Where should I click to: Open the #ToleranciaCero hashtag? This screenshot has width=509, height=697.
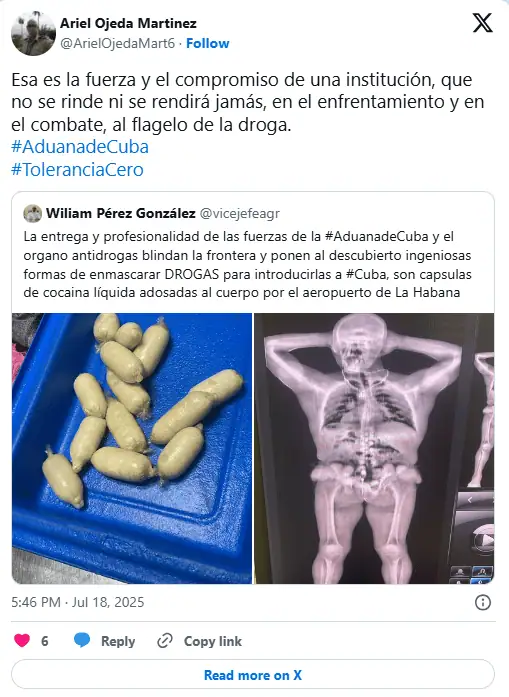pos(77,170)
